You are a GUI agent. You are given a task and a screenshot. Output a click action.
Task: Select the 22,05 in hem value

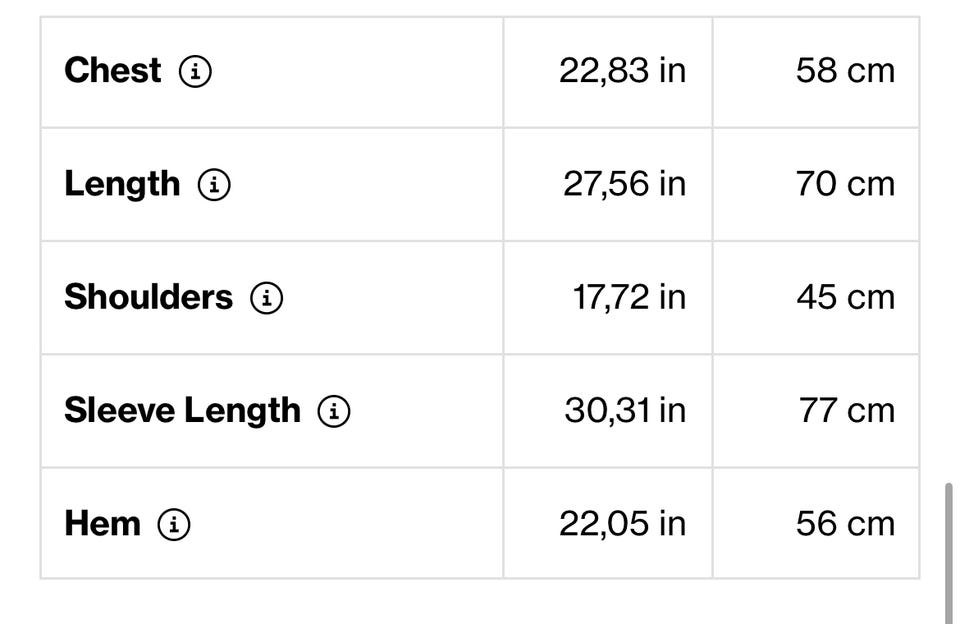click(622, 524)
